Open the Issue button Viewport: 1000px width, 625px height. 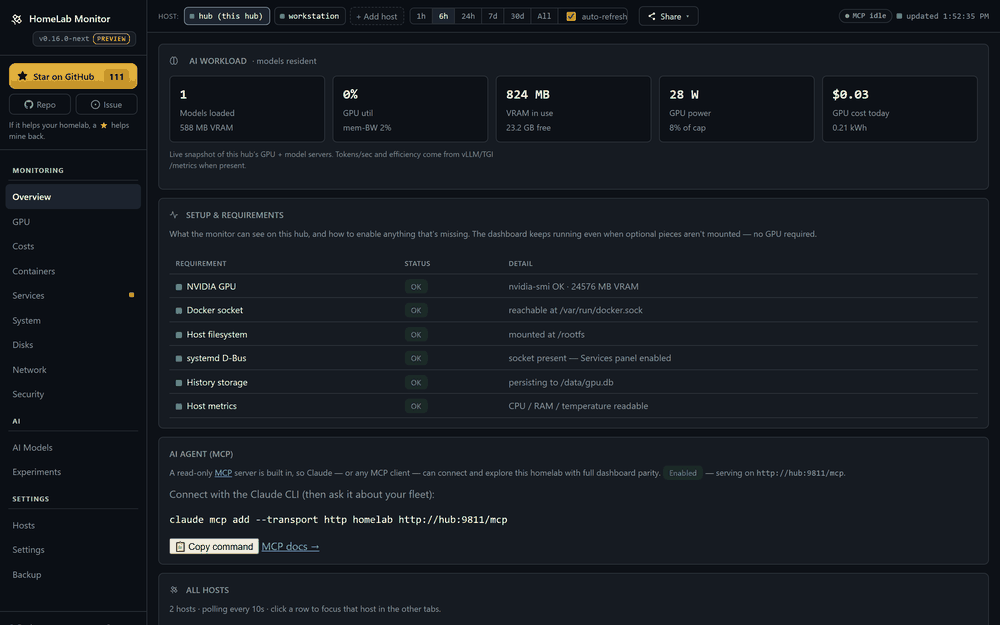107,105
